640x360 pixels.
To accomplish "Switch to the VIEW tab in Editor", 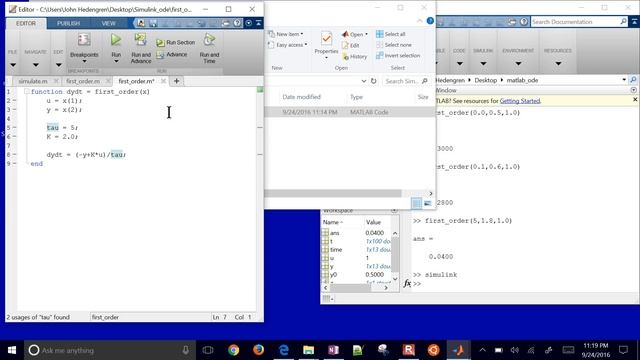I will 109,23.
